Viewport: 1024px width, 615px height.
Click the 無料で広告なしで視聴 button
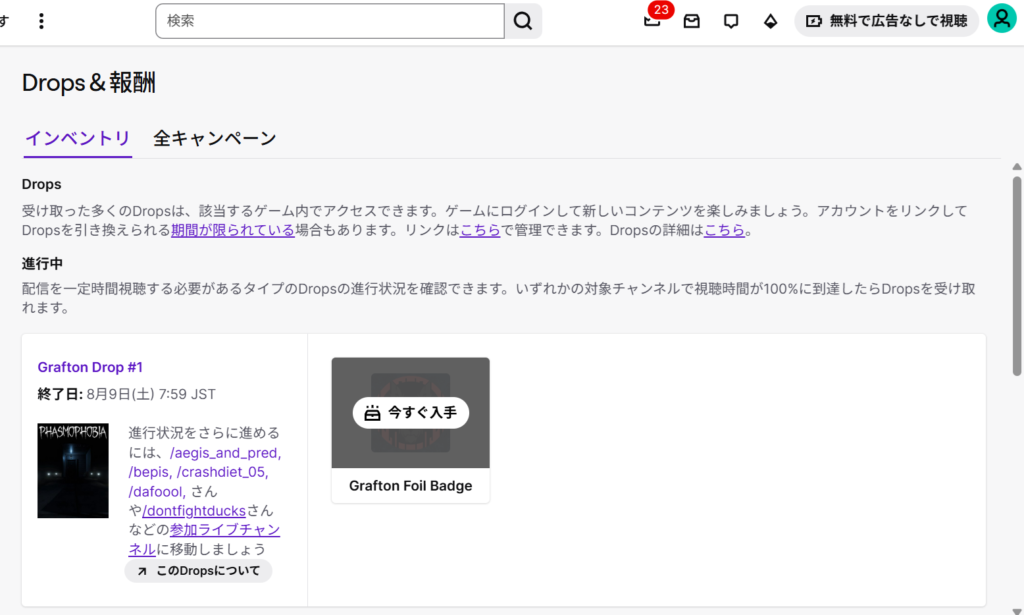click(886, 21)
